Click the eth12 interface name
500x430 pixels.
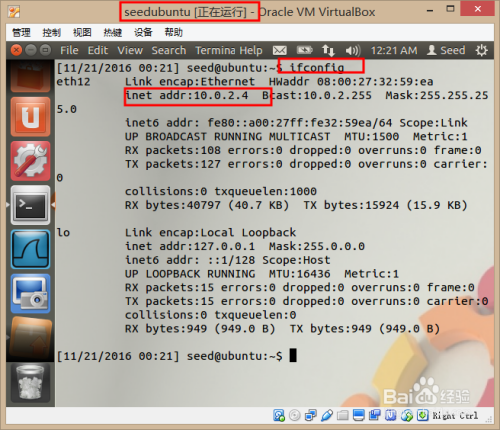[x=73, y=82]
